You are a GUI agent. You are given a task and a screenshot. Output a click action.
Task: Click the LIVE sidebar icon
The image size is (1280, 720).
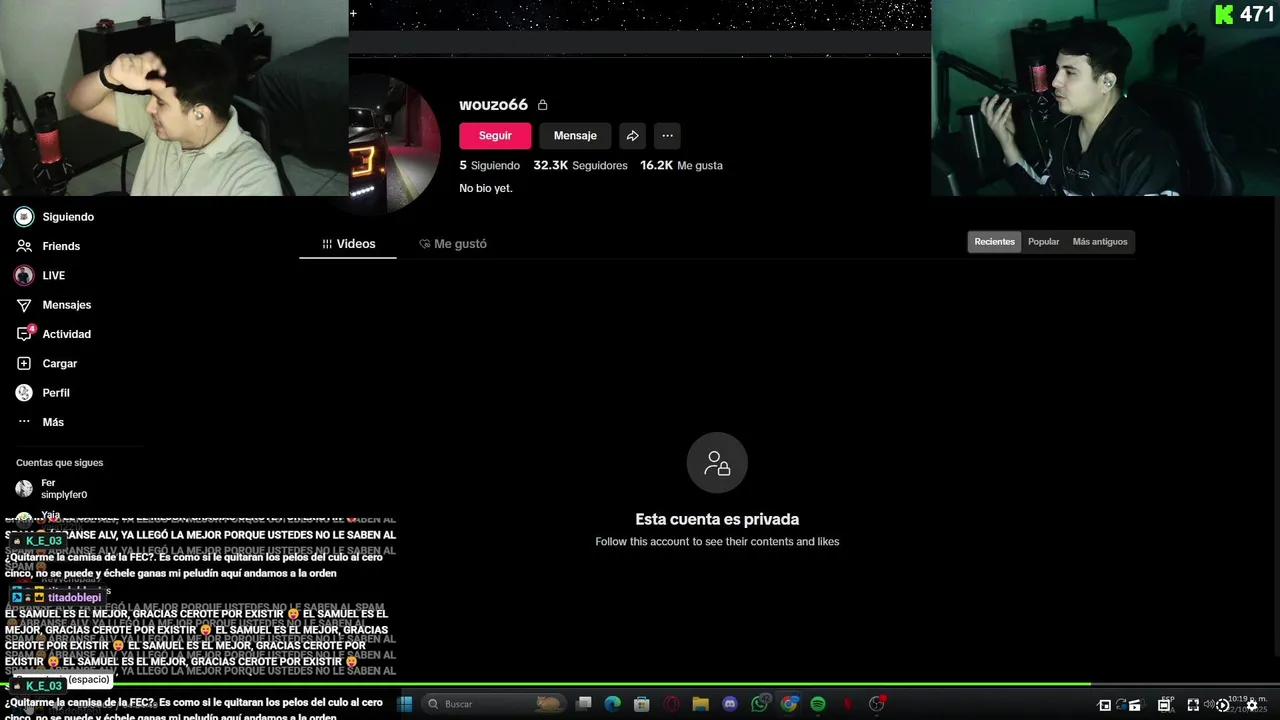pos(24,275)
